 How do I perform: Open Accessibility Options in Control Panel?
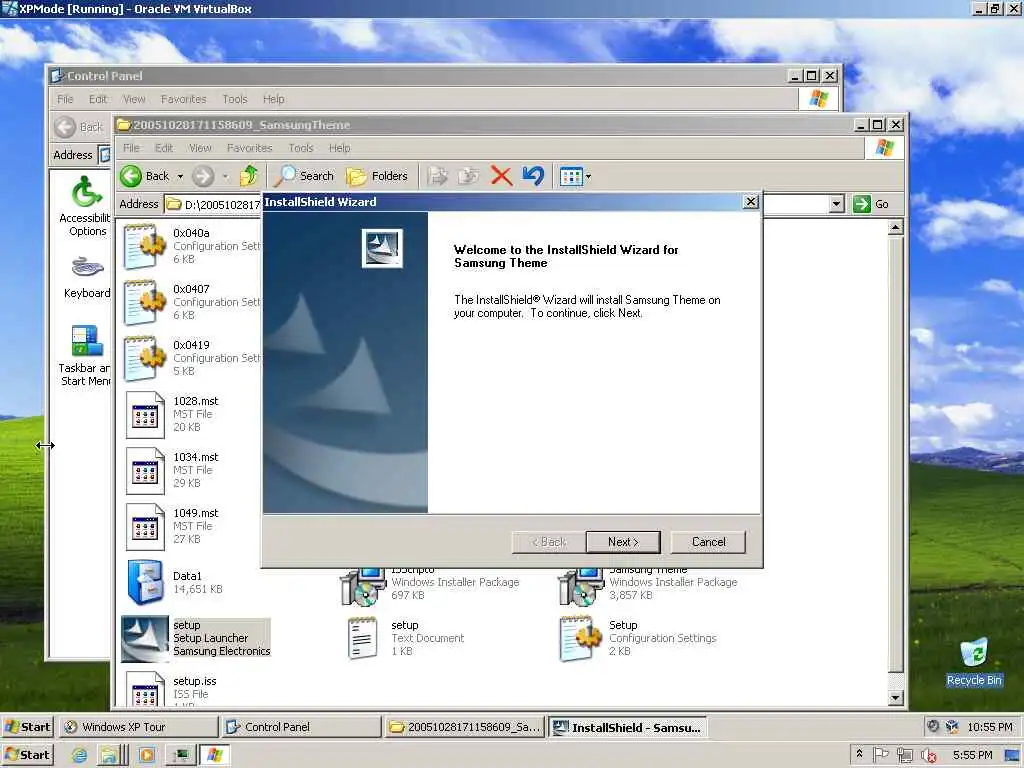87,206
